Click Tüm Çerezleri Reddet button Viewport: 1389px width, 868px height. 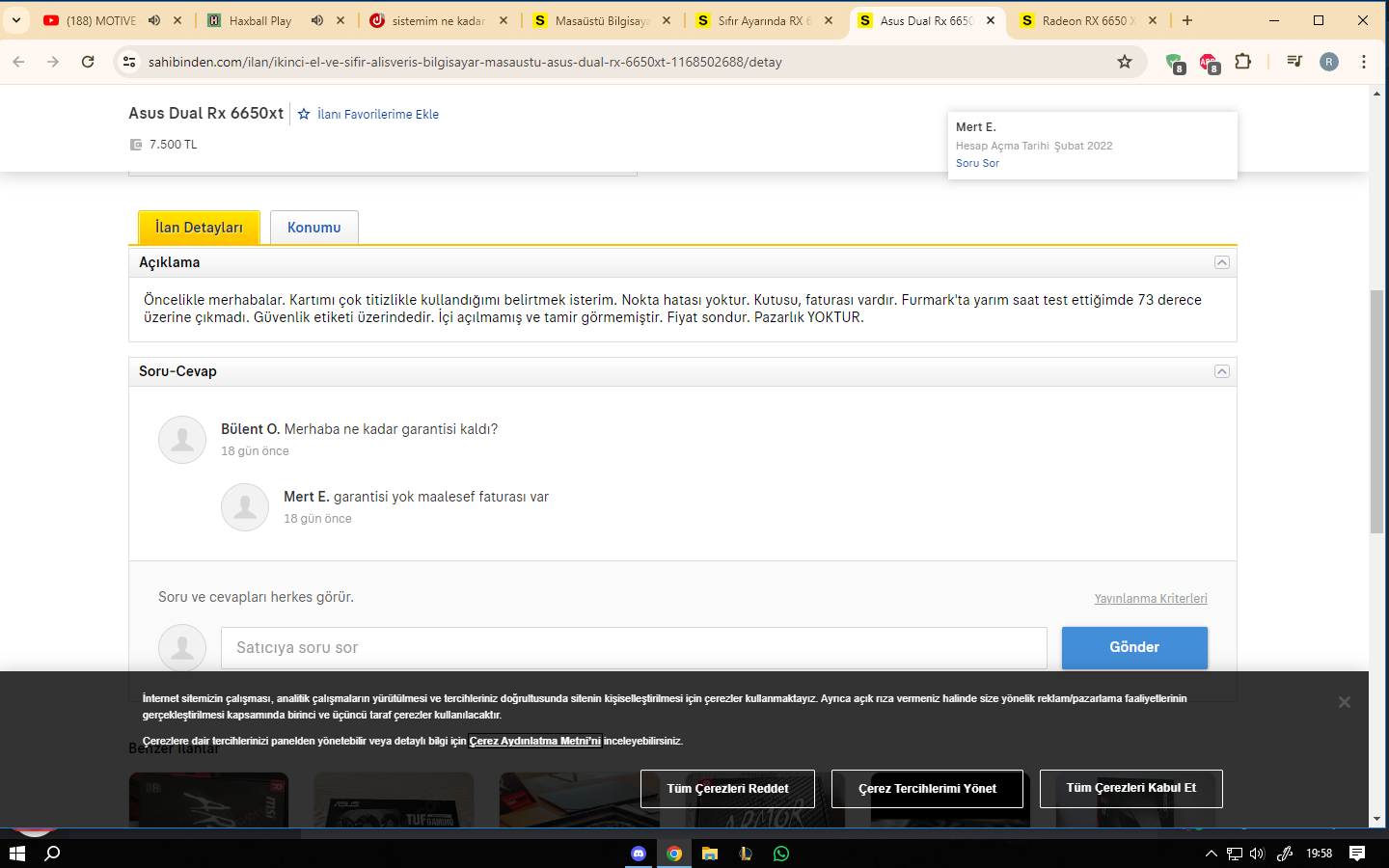click(727, 789)
